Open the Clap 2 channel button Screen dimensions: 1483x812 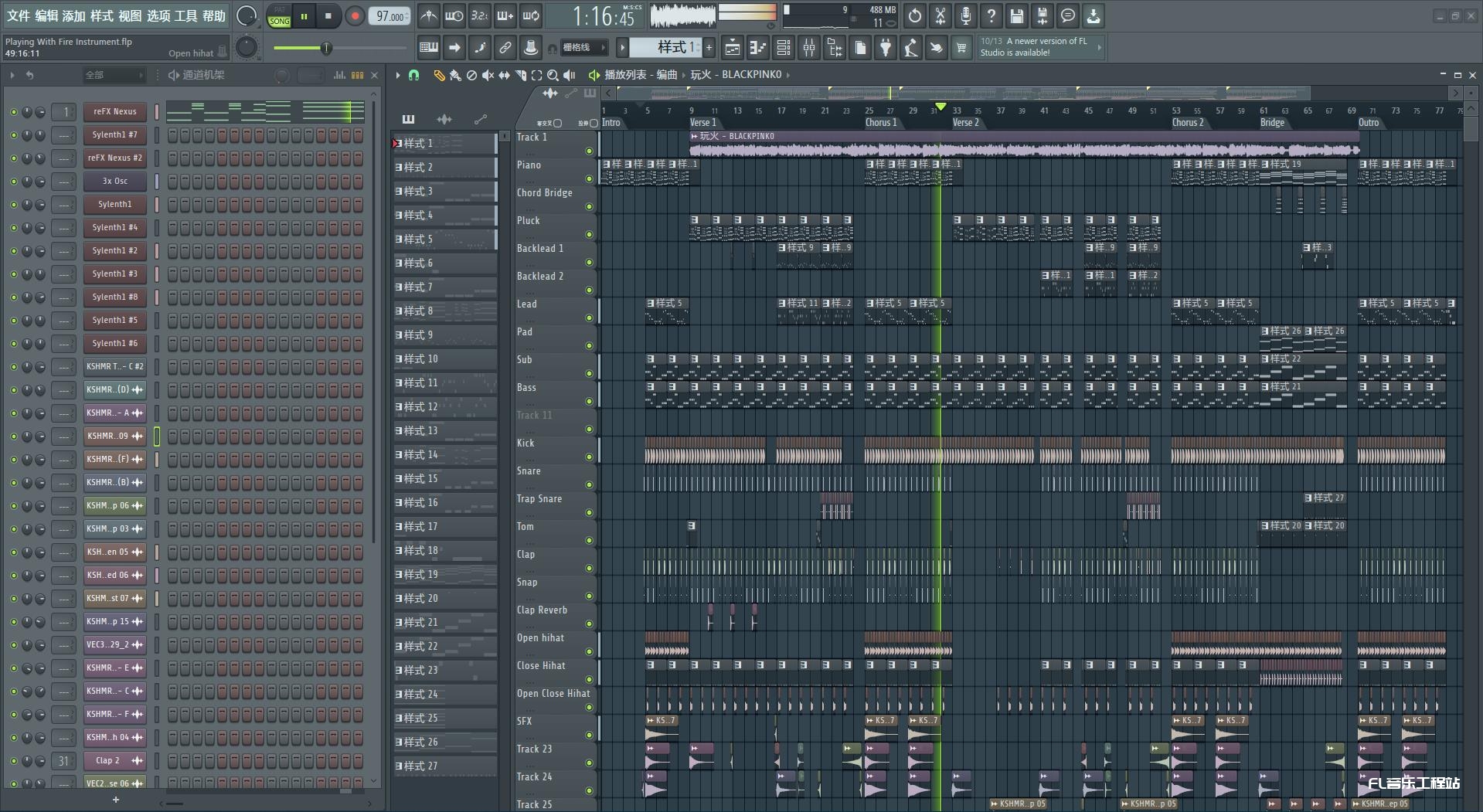(114, 761)
